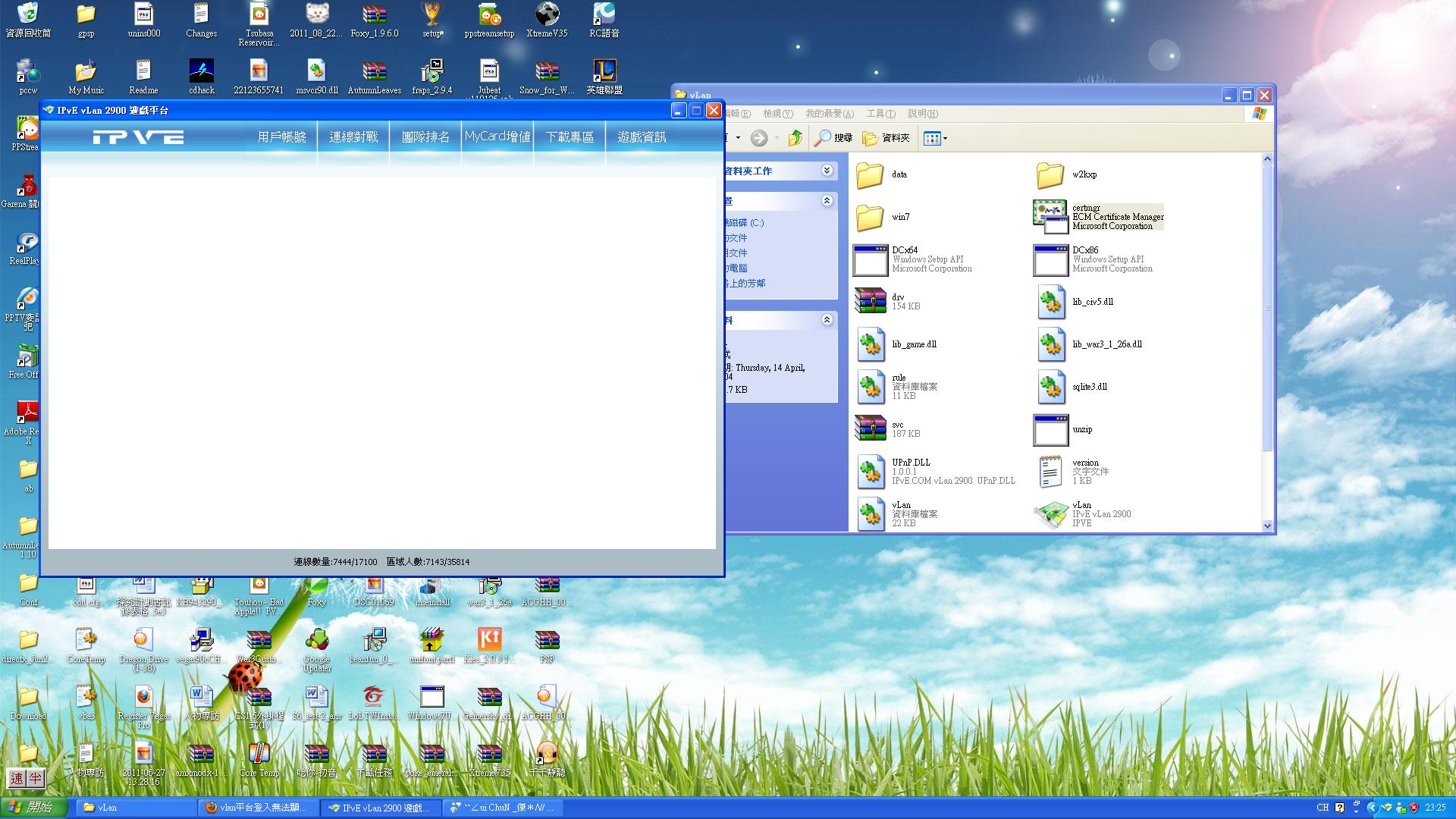Open the vLan IPvE application icon
Image resolution: width=1456 pixels, height=819 pixels.
pos(1051,514)
